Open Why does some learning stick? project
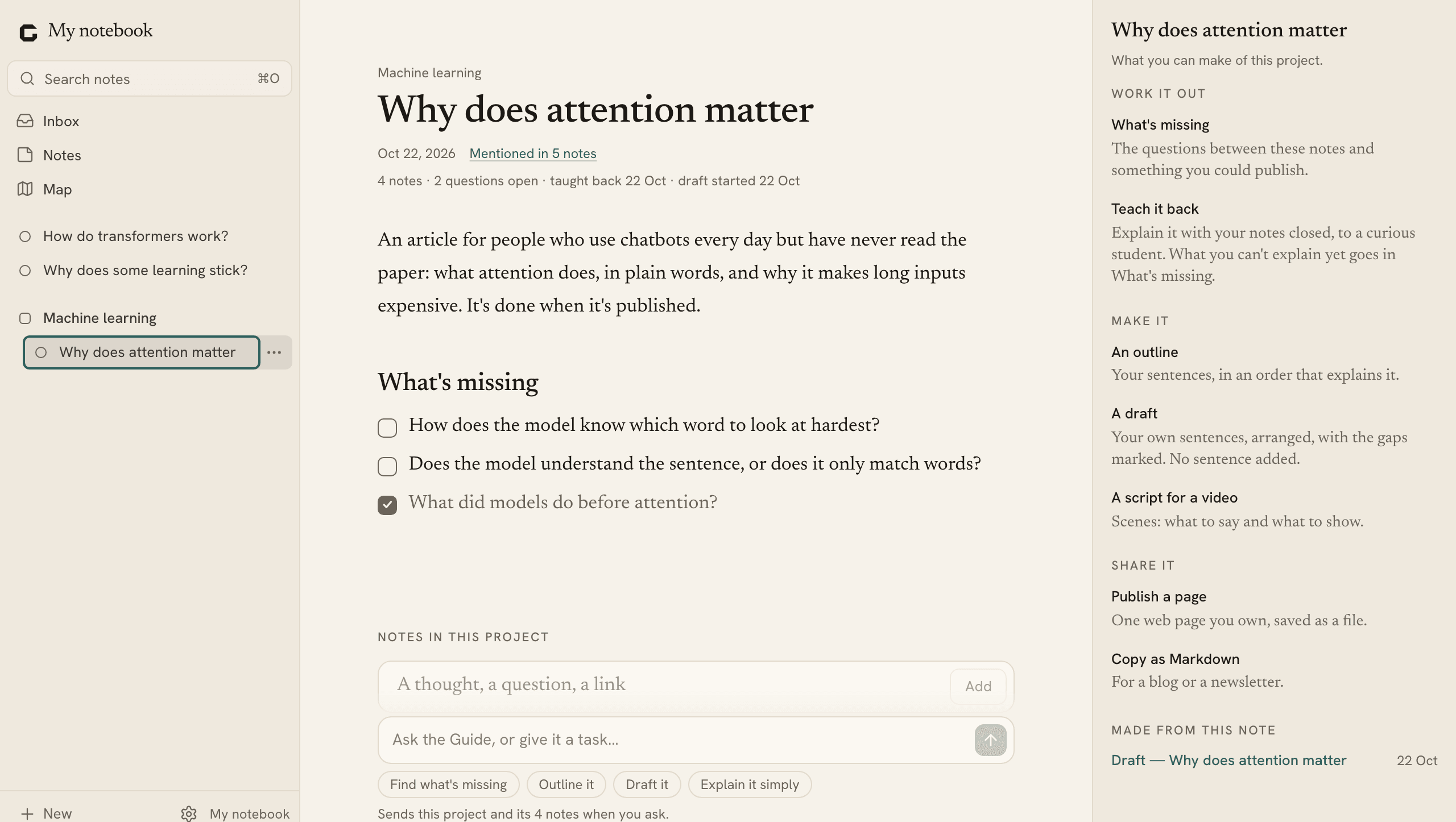Image resolution: width=1456 pixels, height=822 pixels. coord(150,271)
